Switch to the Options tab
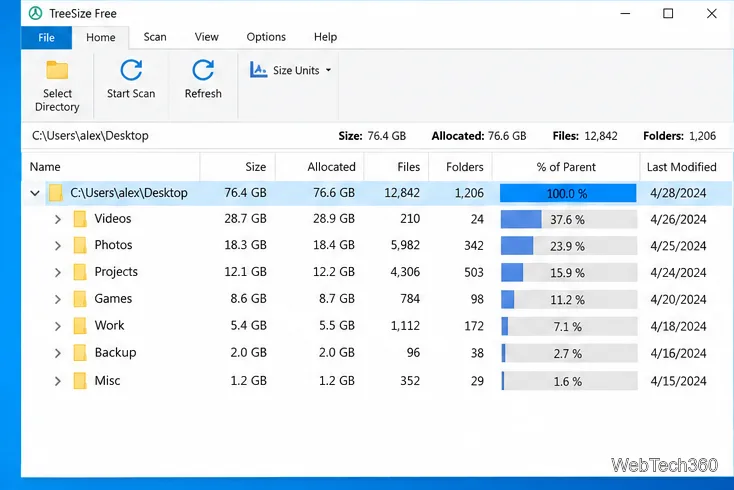Screen dimensions: 734x490 coord(266,37)
